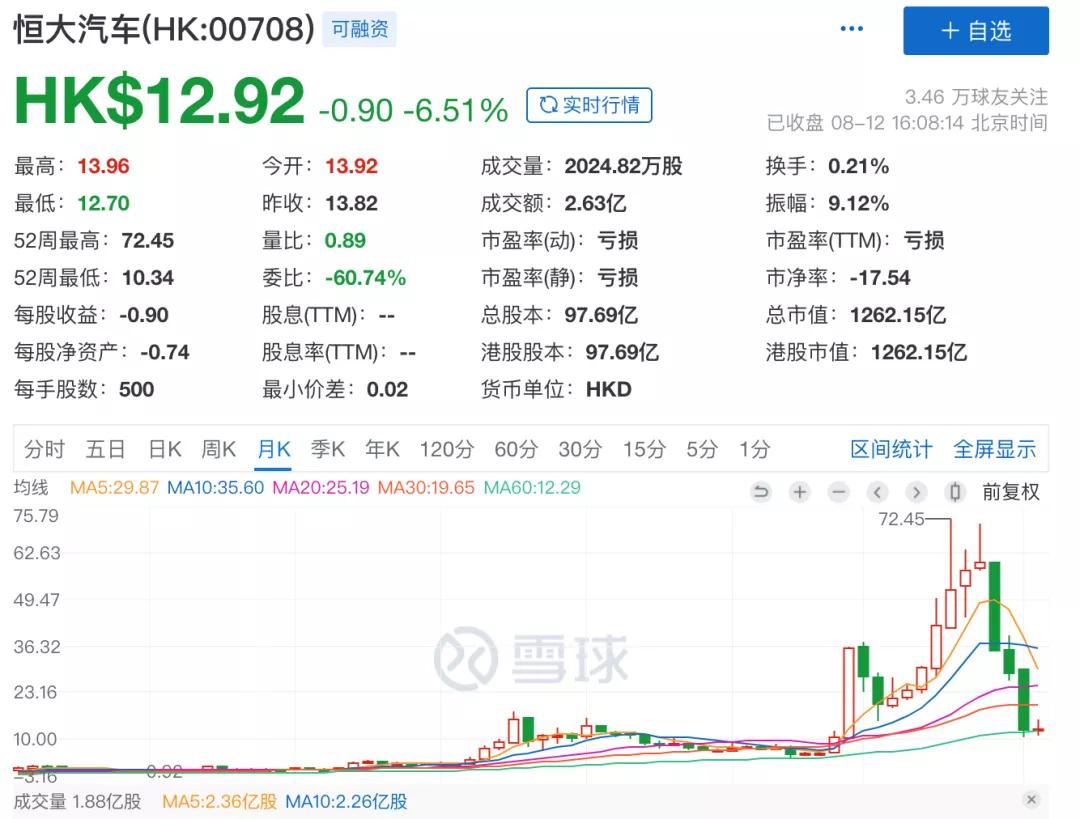Open 区间统计 range statistics
This screenshot has height=819, width=1080.
[x=891, y=450]
